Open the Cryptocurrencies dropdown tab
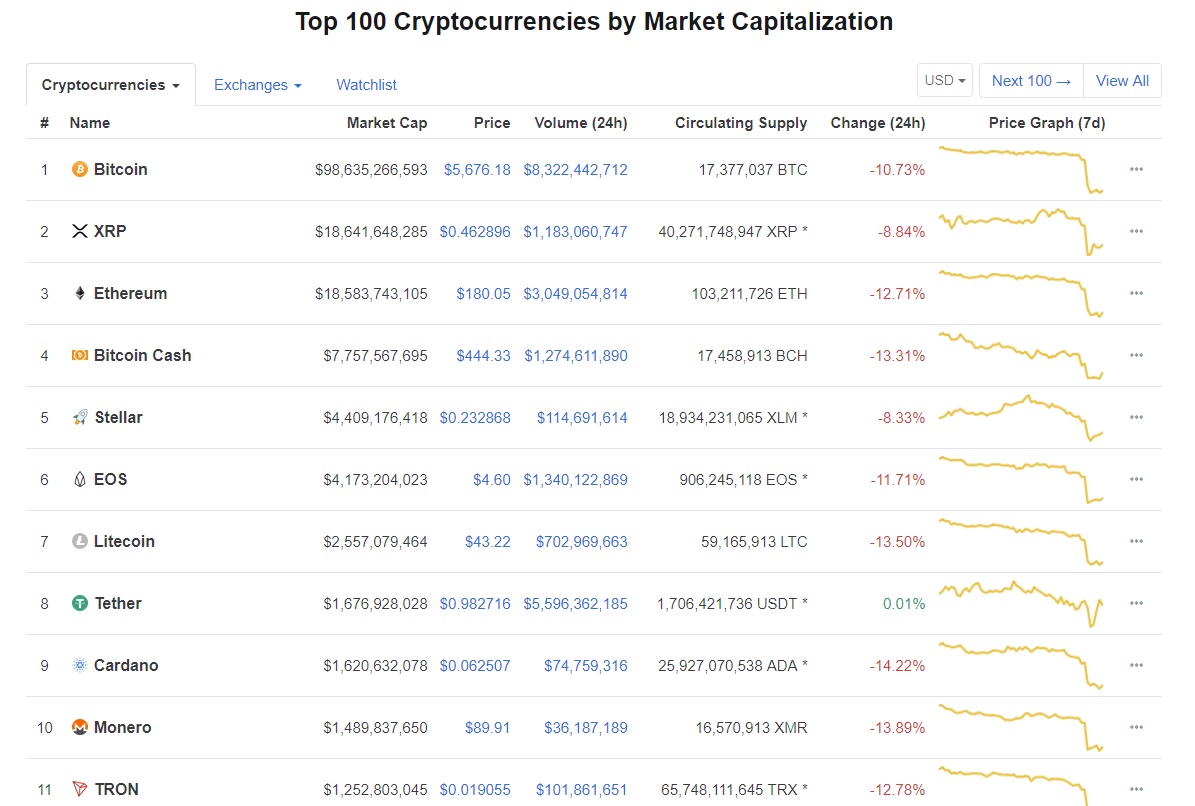The height and width of the screenshot is (806, 1195). (111, 86)
